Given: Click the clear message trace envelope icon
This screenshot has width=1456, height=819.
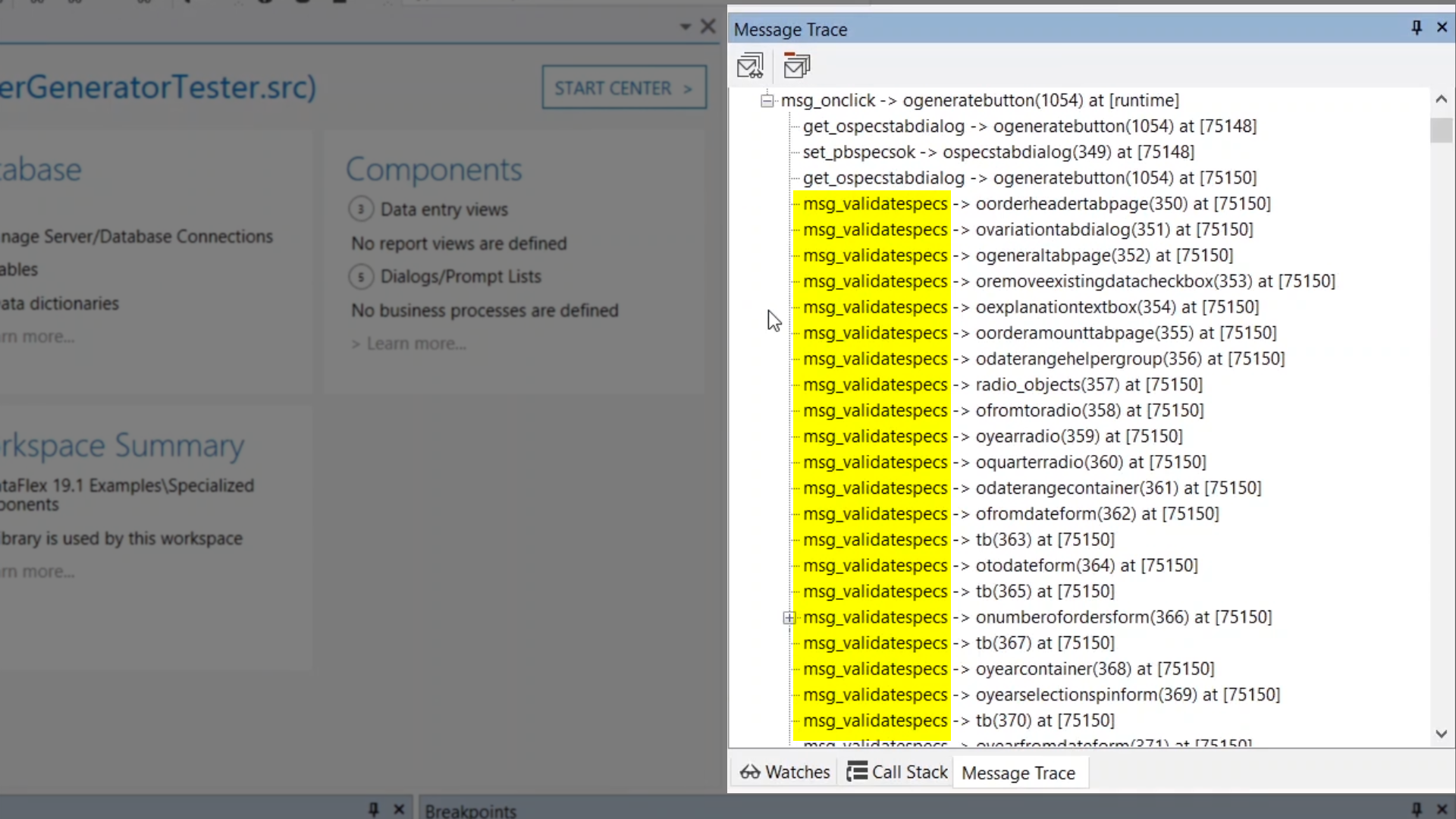Looking at the screenshot, I should 796,66.
